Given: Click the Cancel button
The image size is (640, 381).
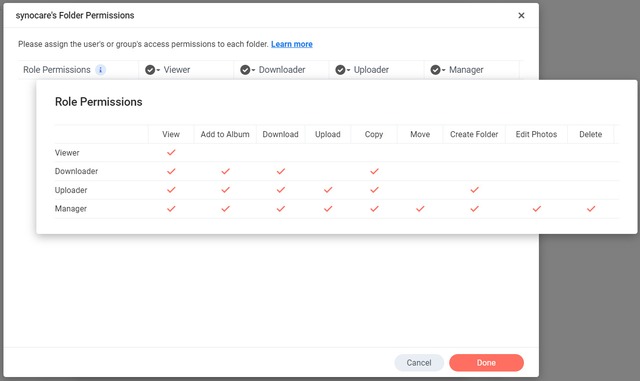Looking at the screenshot, I should tap(419, 363).
